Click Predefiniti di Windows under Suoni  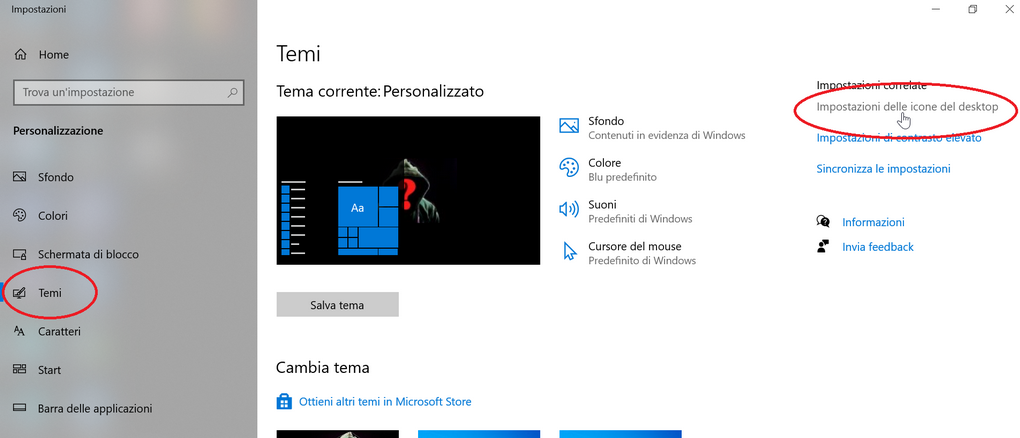click(640, 219)
